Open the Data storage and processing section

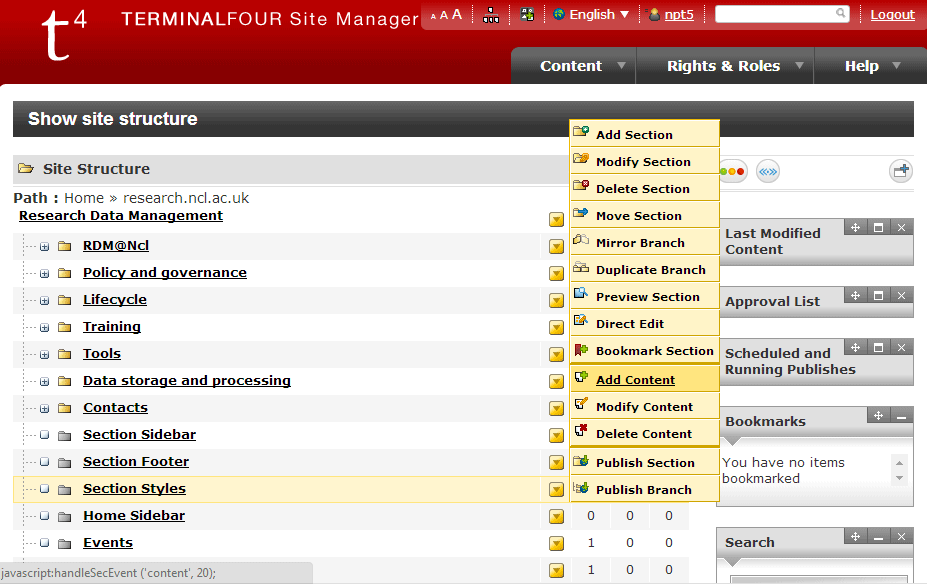(186, 381)
